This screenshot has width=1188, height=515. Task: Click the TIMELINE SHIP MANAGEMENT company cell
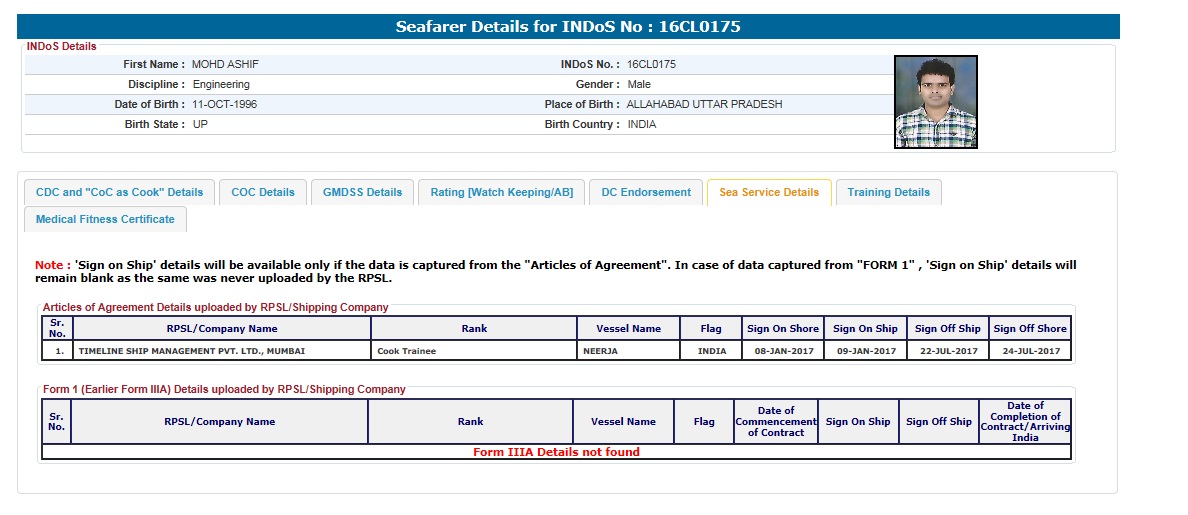tap(191, 351)
